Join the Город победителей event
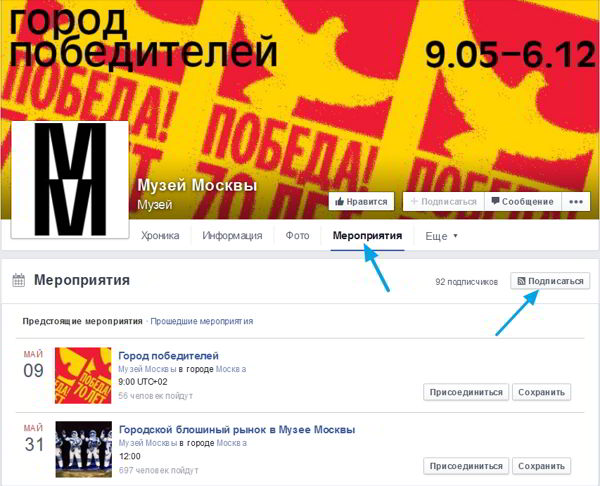Viewport: 600px width, 486px height. coord(466,392)
